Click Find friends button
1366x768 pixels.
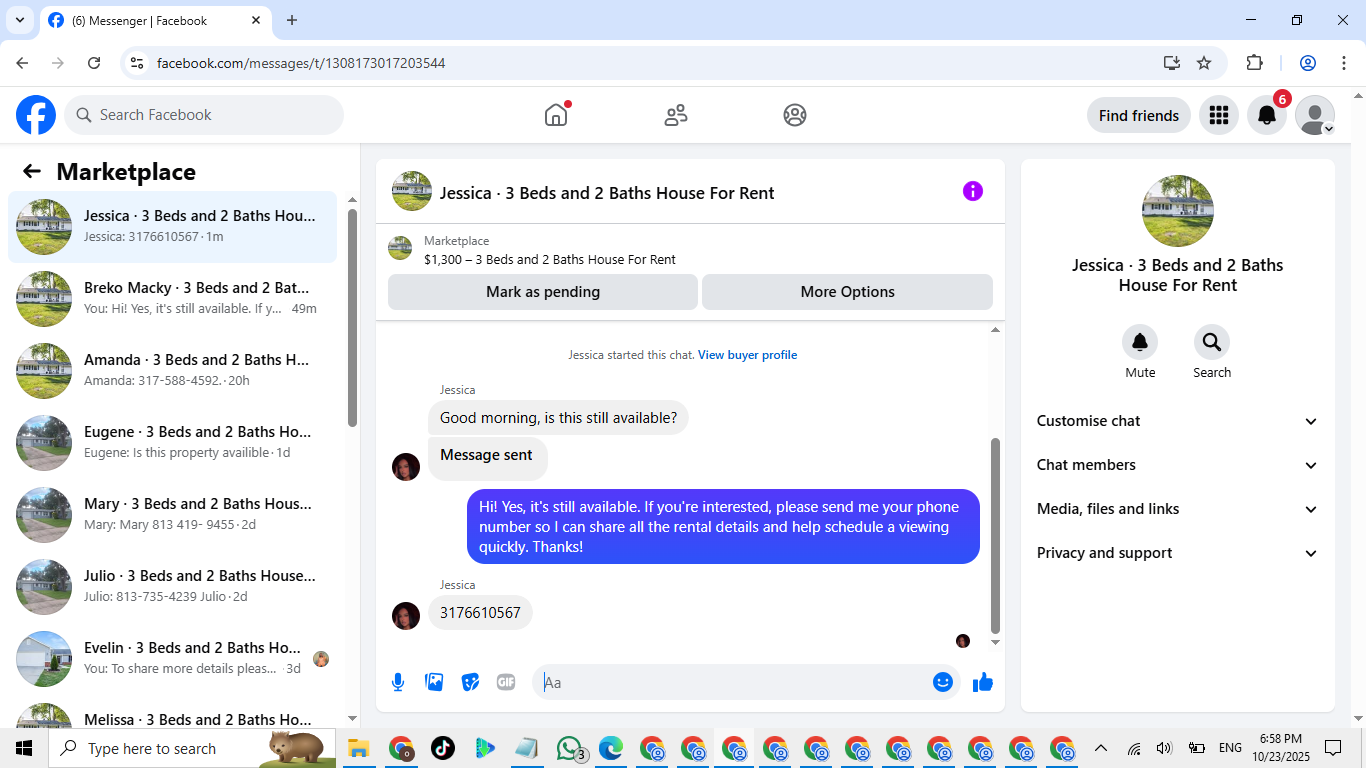(1138, 115)
